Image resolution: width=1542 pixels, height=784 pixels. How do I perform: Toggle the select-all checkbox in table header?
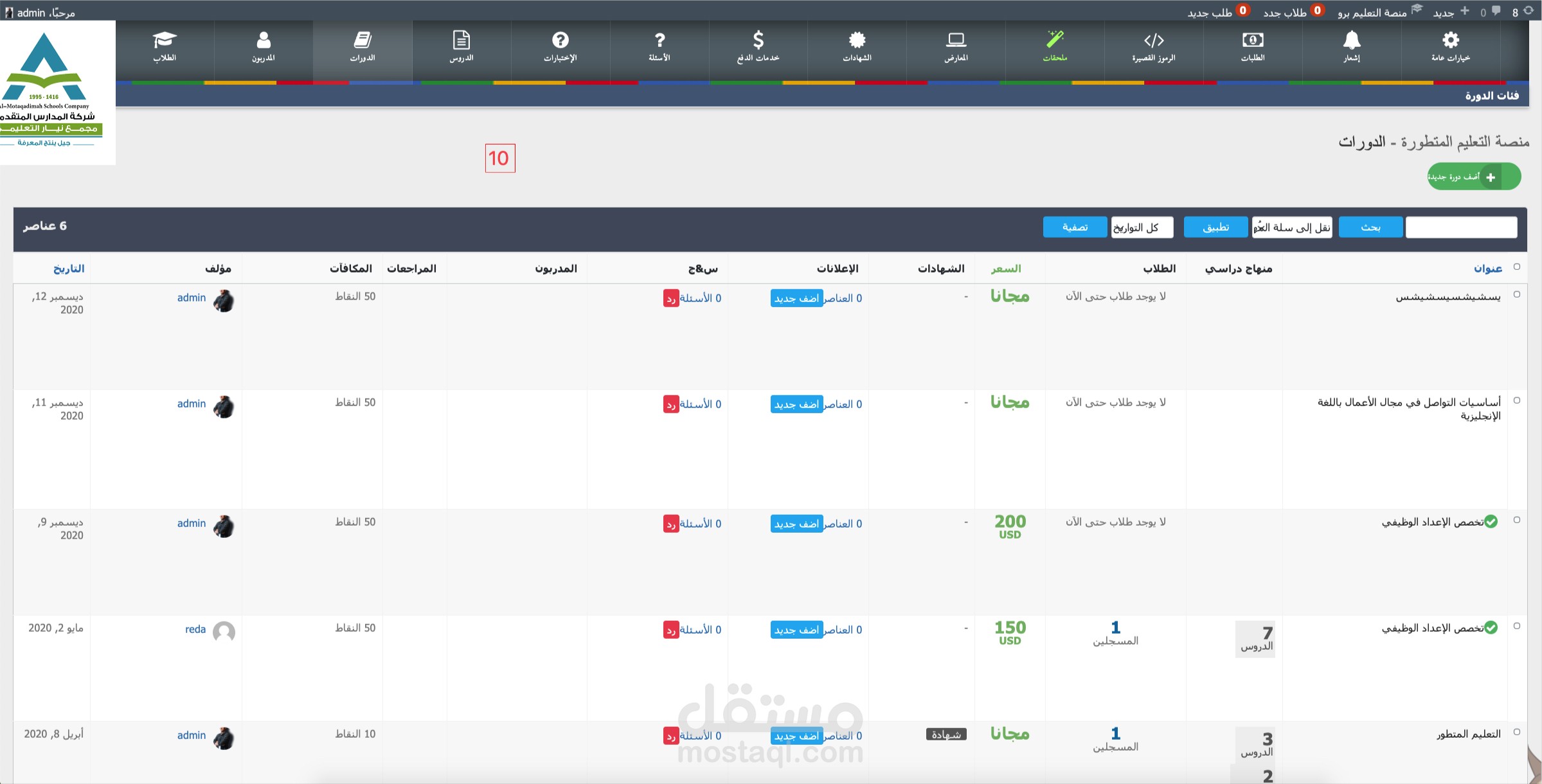1517,267
